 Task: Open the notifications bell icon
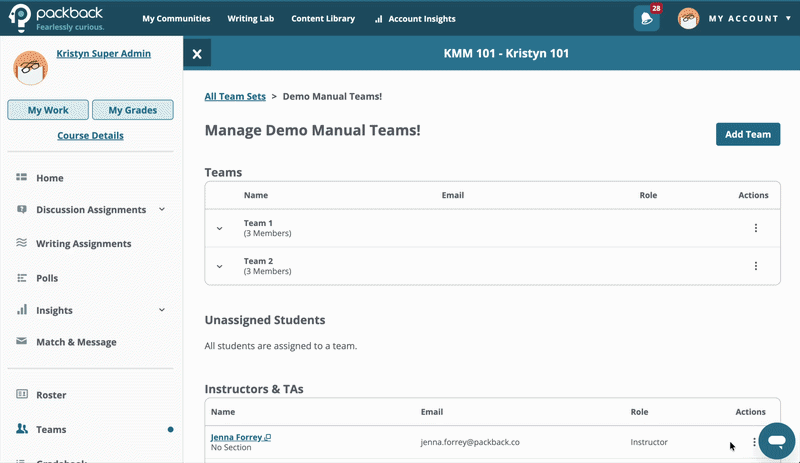point(646,19)
